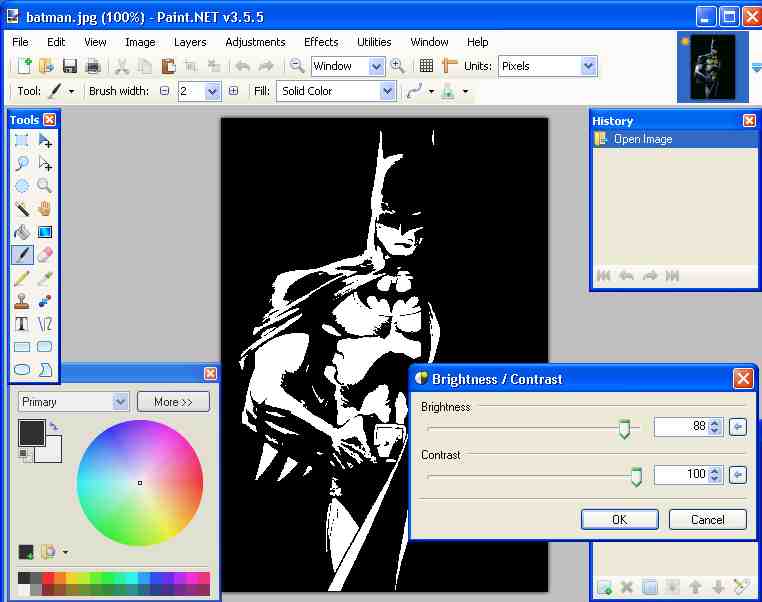Open the File menu

[x=20, y=42]
